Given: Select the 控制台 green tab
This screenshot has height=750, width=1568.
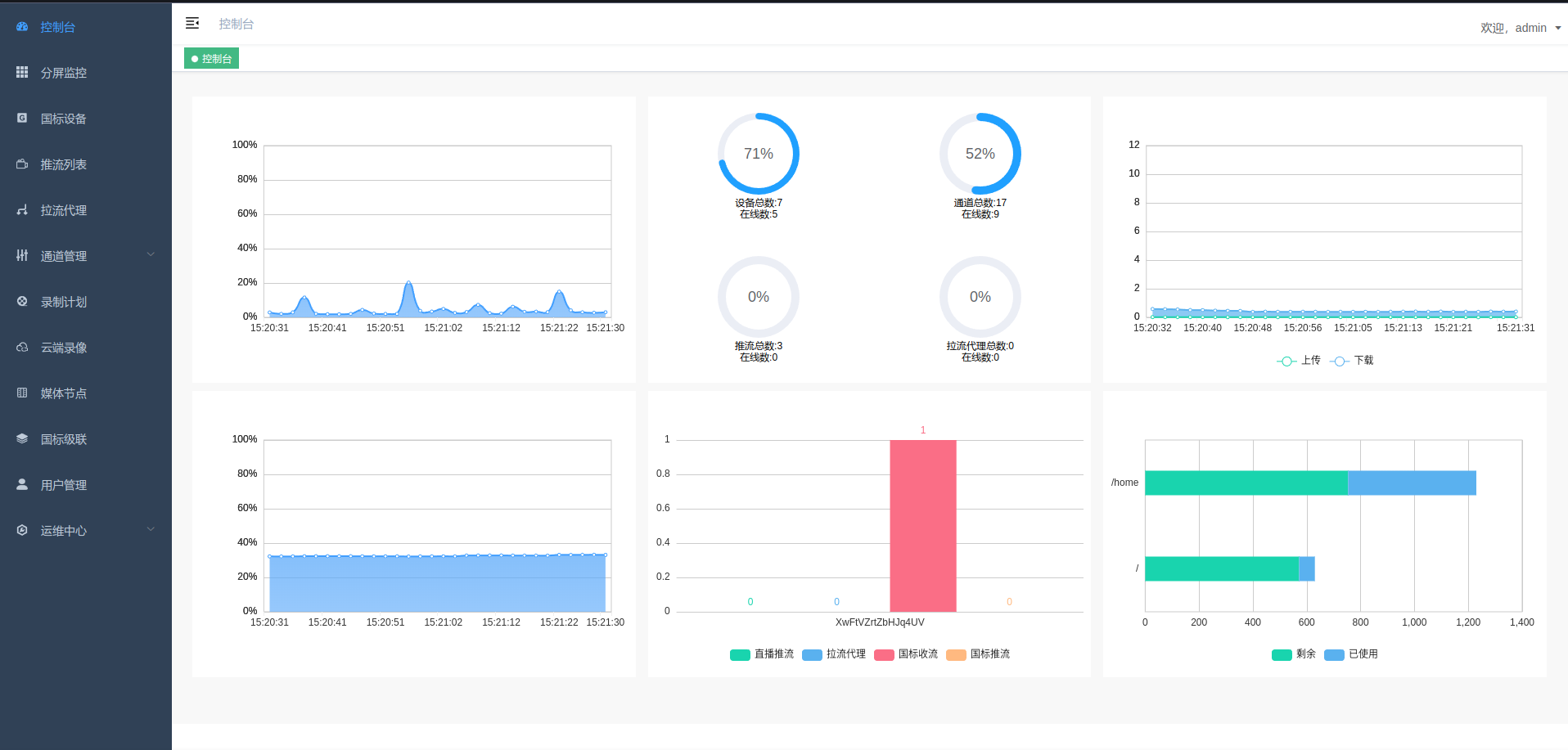Looking at the screenshot, I should click(x=212, y=59).
